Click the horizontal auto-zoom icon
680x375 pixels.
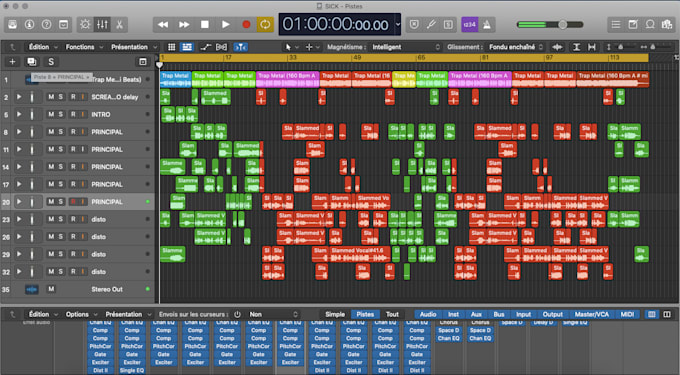pyautogui.click(x=592, y=47)
